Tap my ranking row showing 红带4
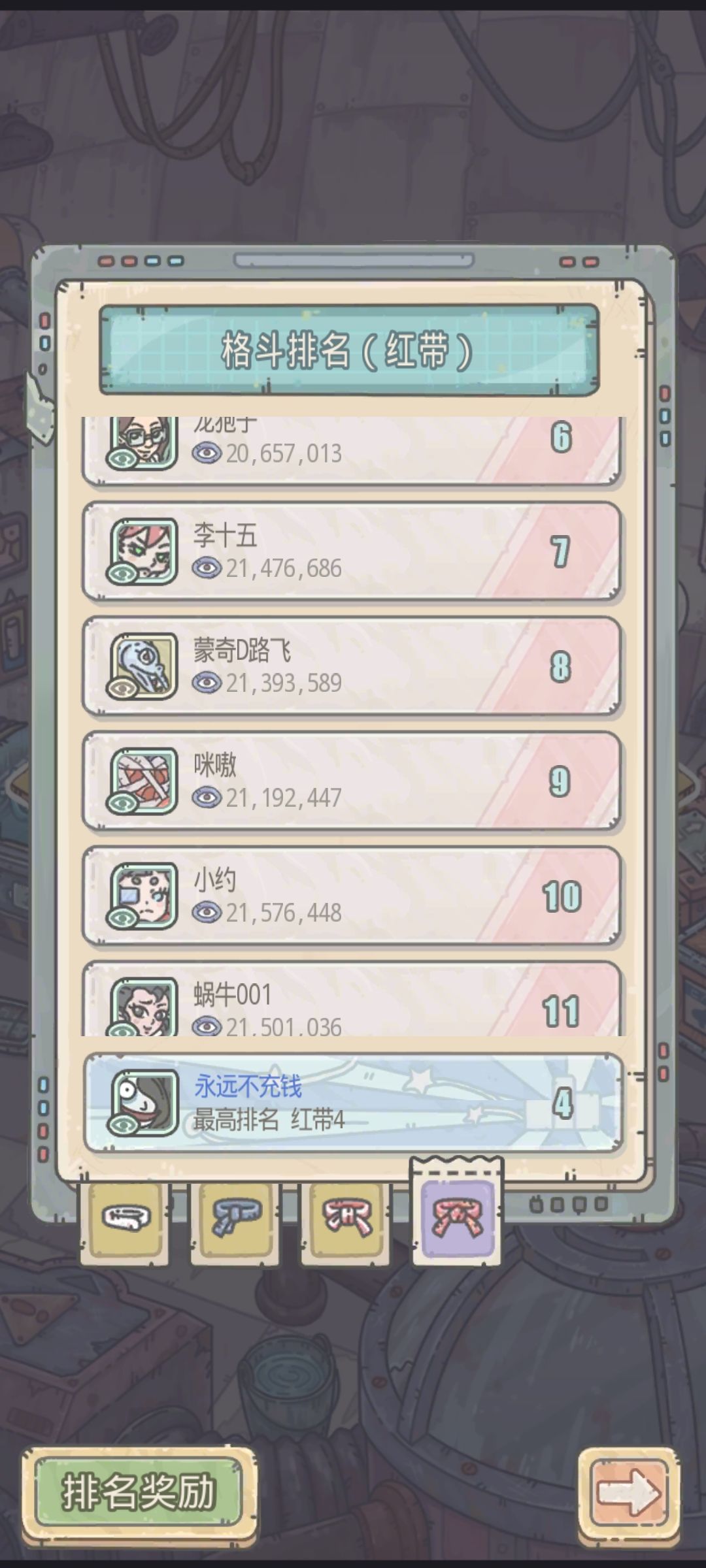This screenshot has width=706, height=1568. [353, 1102]
